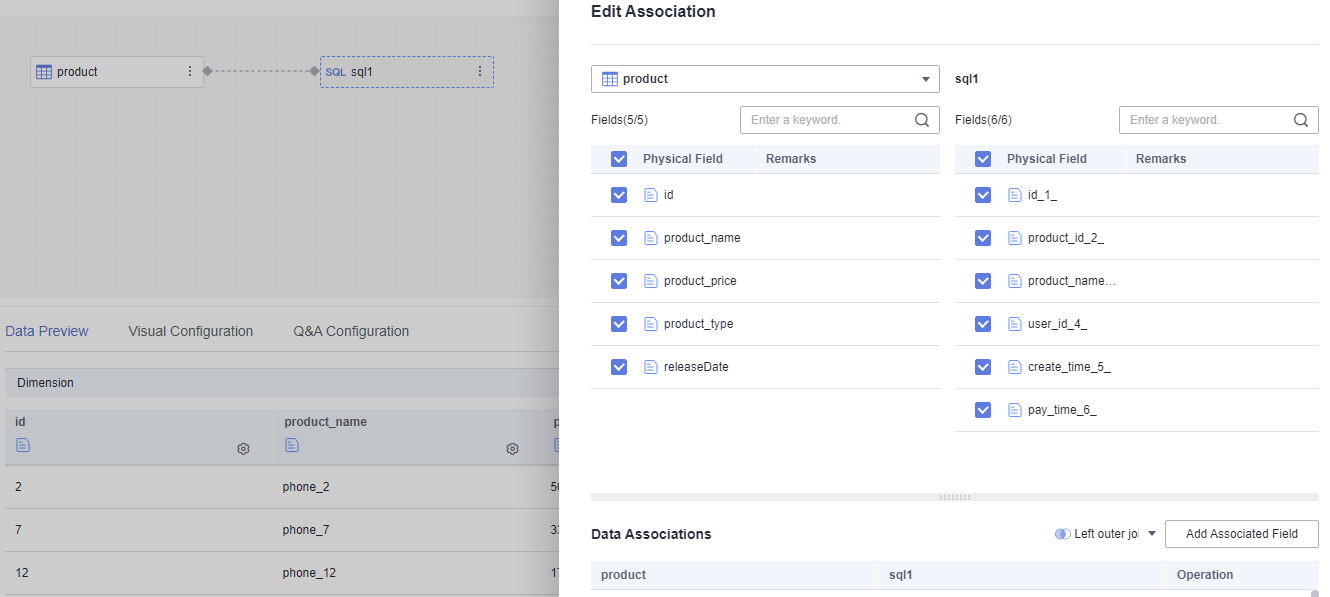
Task: Toggle select-all checkbox for product fields
Action: 619,159
